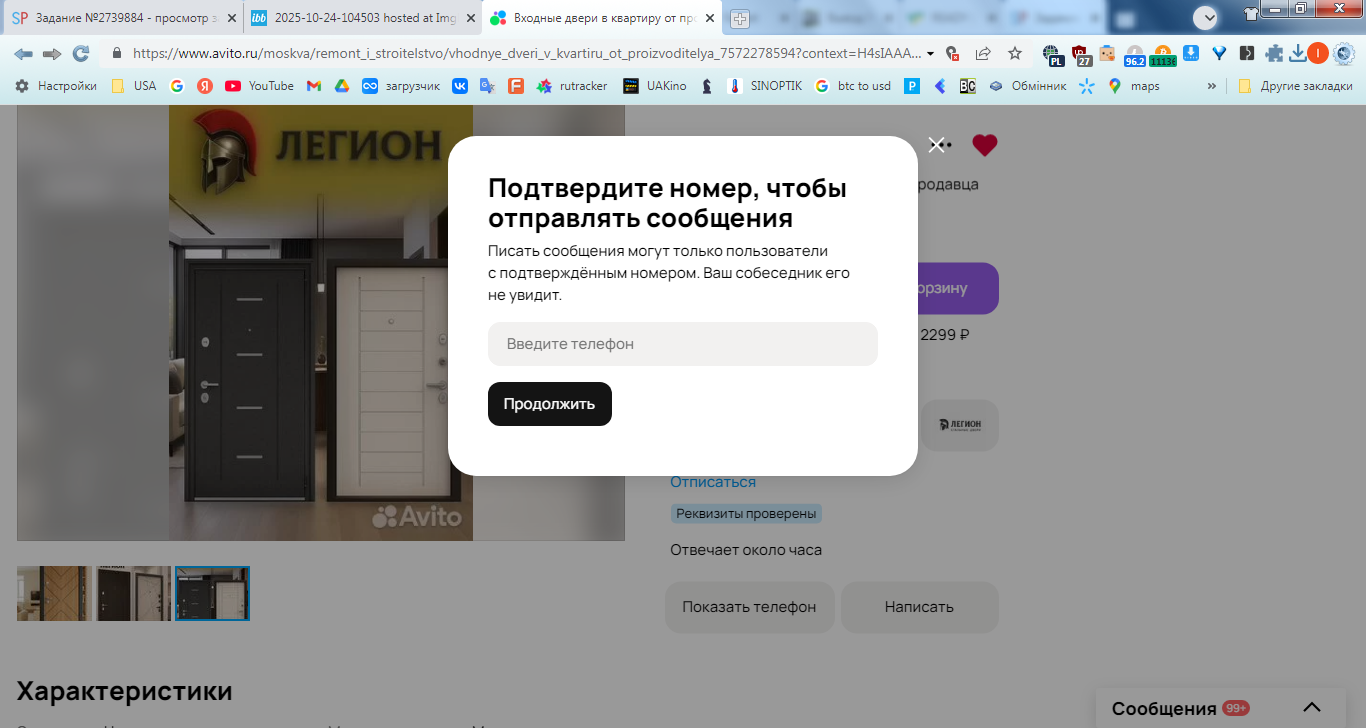Reload the current page
Image resolution: width=1366 pixels, height=728 pixels.
point(81,53)
